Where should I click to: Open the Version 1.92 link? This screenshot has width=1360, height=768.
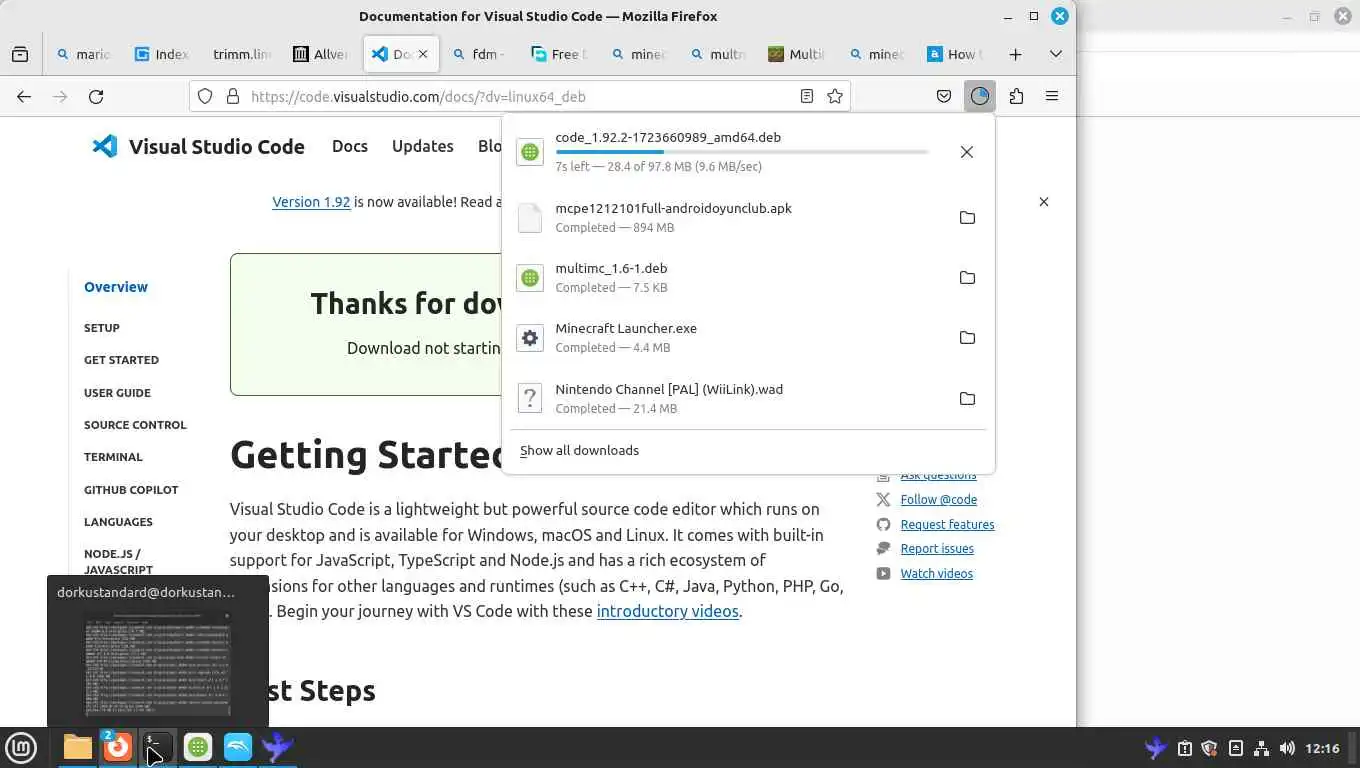tap(311, 202)
